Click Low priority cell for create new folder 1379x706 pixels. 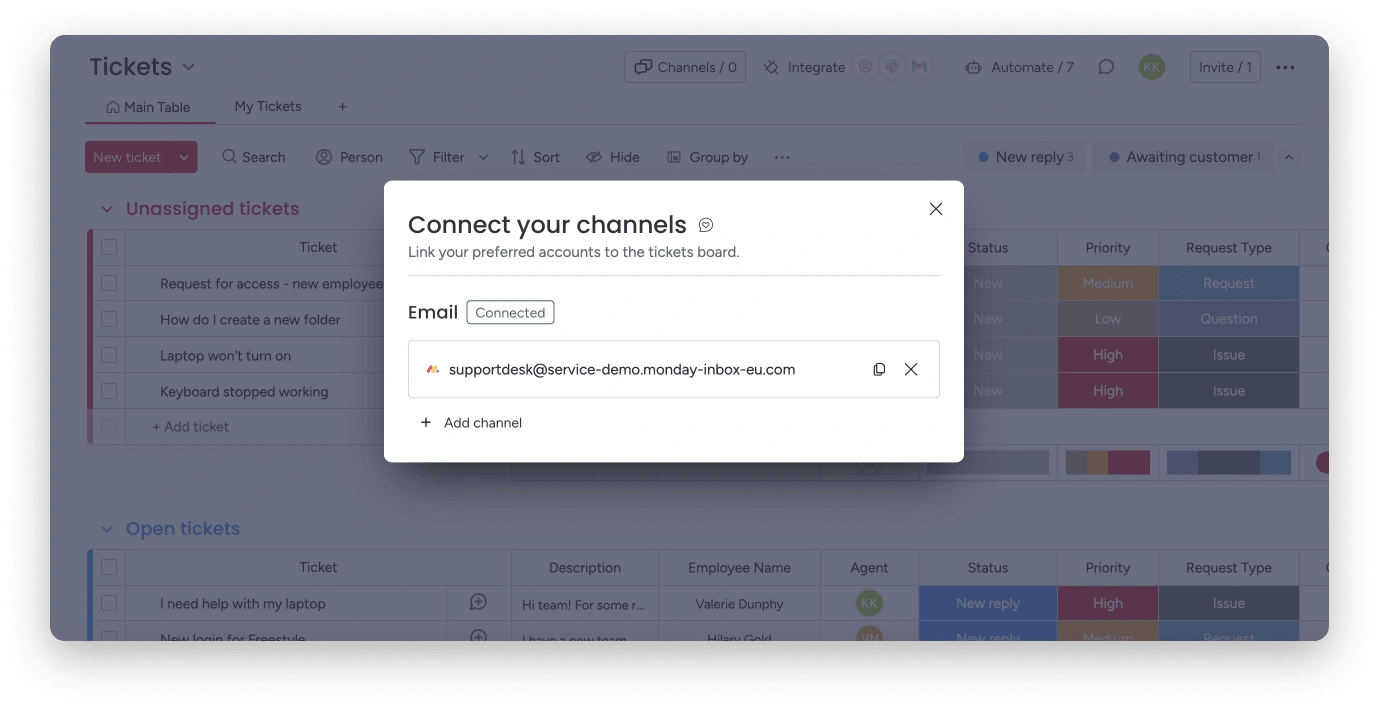click(x=1108, y=319)
